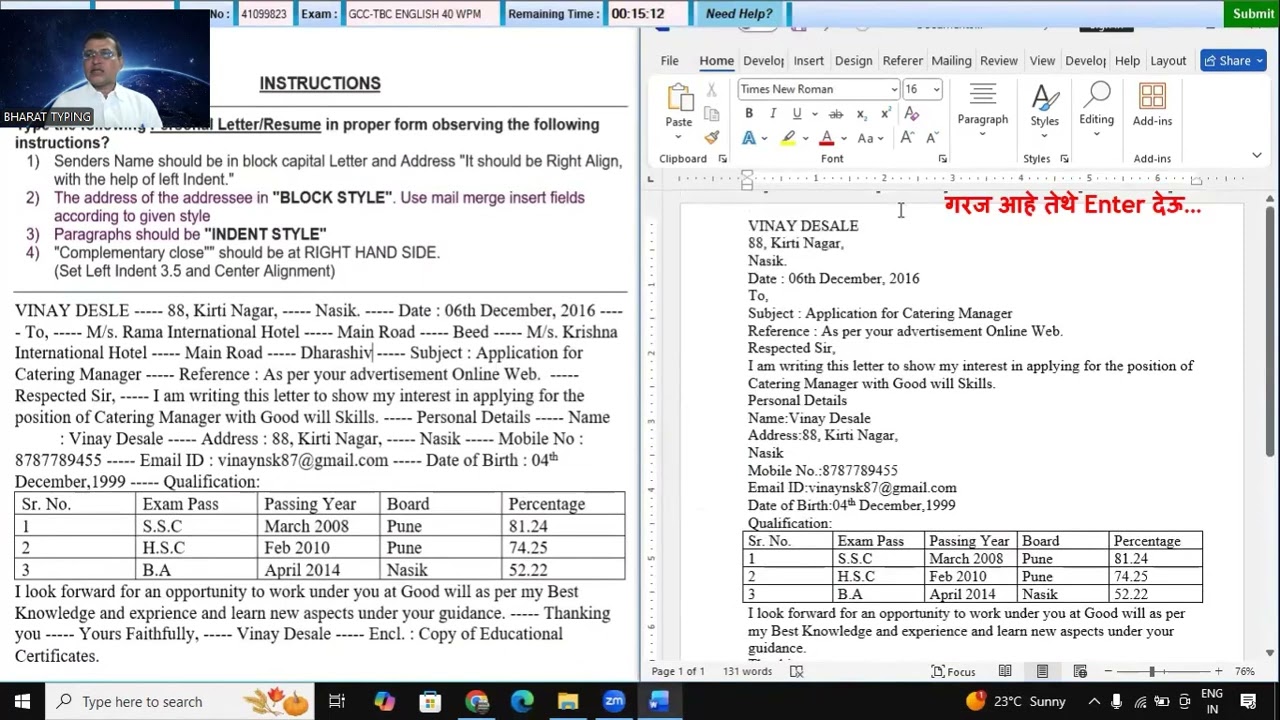Open the View tab
The width and height of the screenshot is (1280, 720).
pyautogui.click(x=1042, y=61)
